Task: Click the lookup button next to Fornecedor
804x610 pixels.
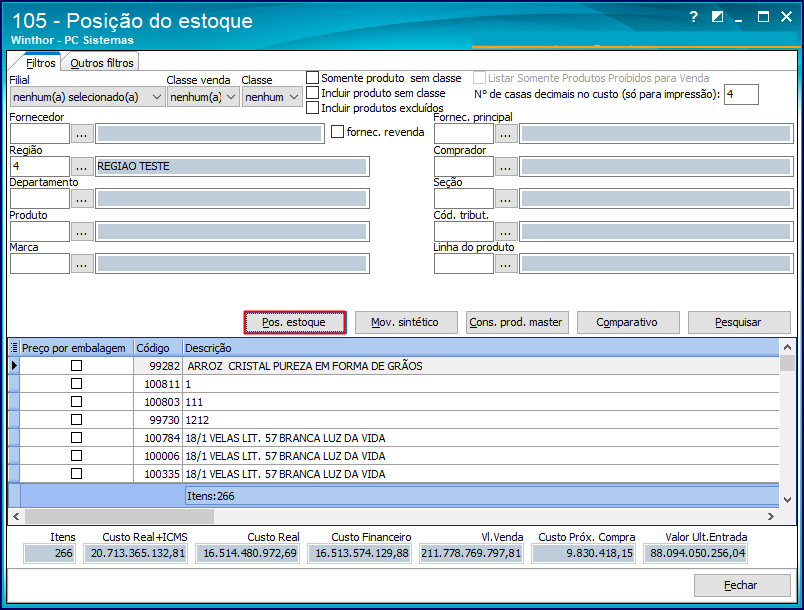Action: [x=82, y=134]
